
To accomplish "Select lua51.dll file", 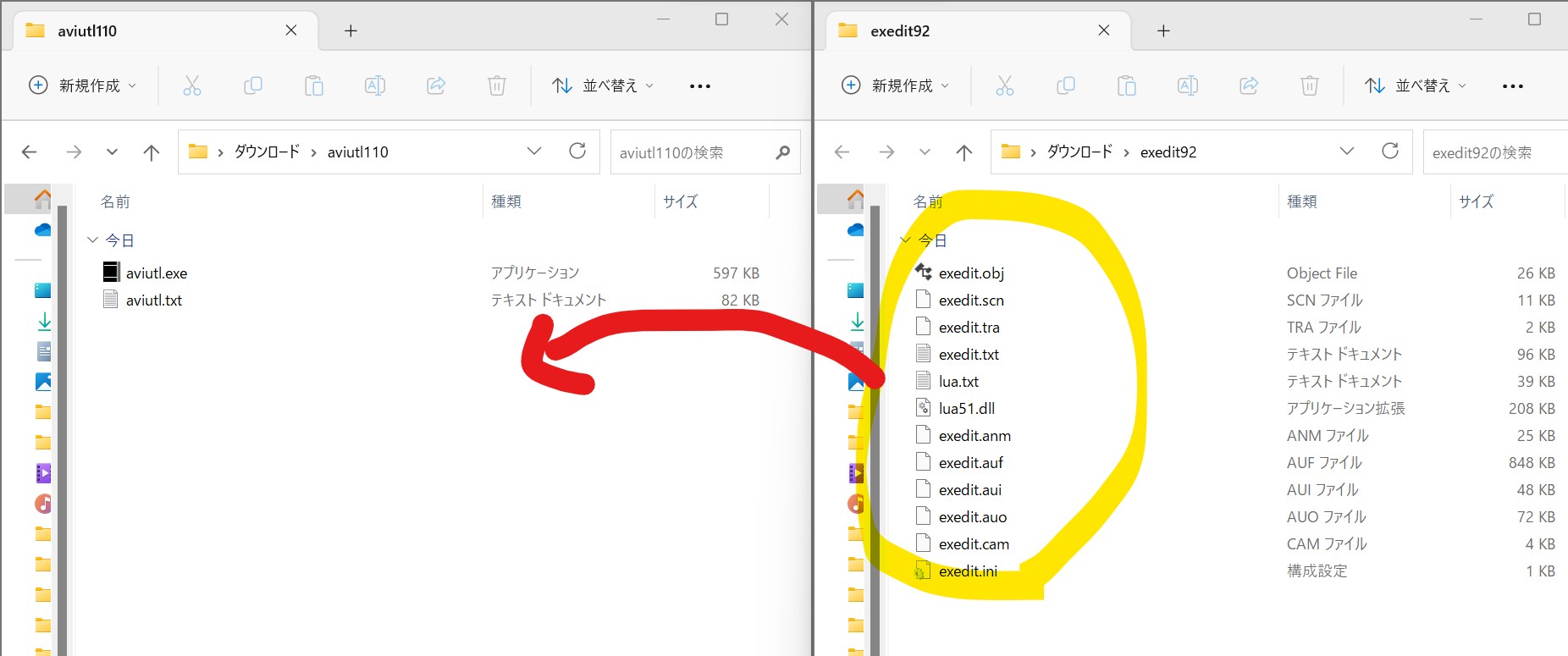I will click(966, 408).
